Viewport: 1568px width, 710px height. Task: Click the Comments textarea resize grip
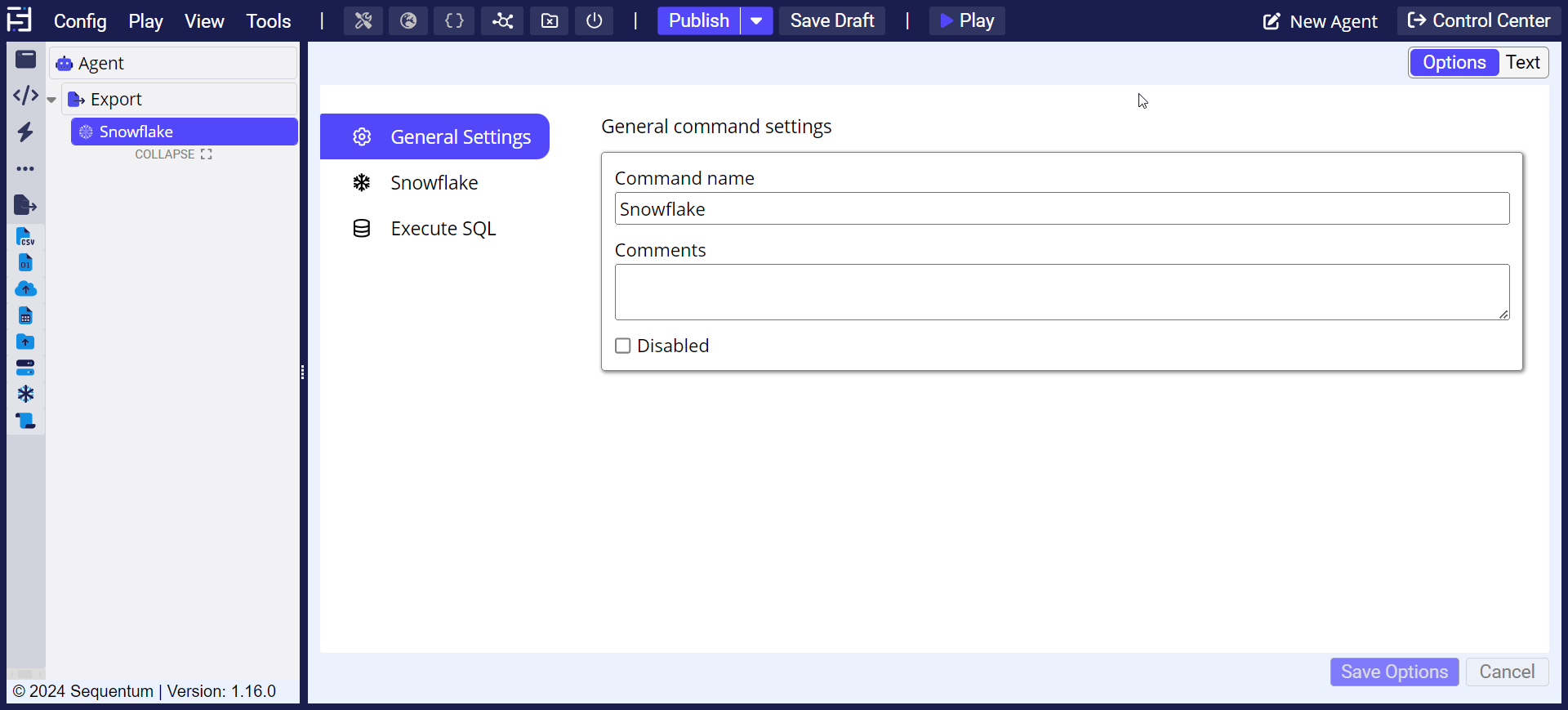[x=1503, y=315]
